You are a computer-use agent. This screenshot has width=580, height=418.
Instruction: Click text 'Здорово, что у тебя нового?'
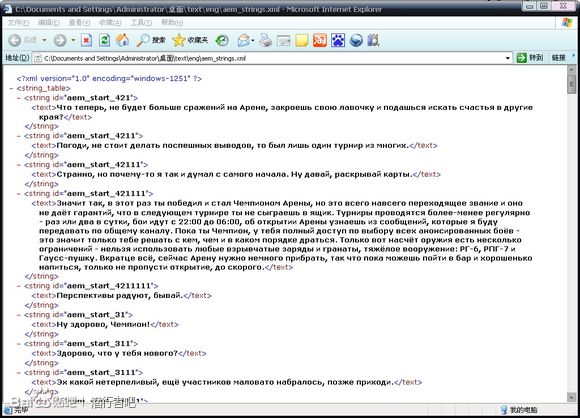pyautogui.click(x=117, y=353)
